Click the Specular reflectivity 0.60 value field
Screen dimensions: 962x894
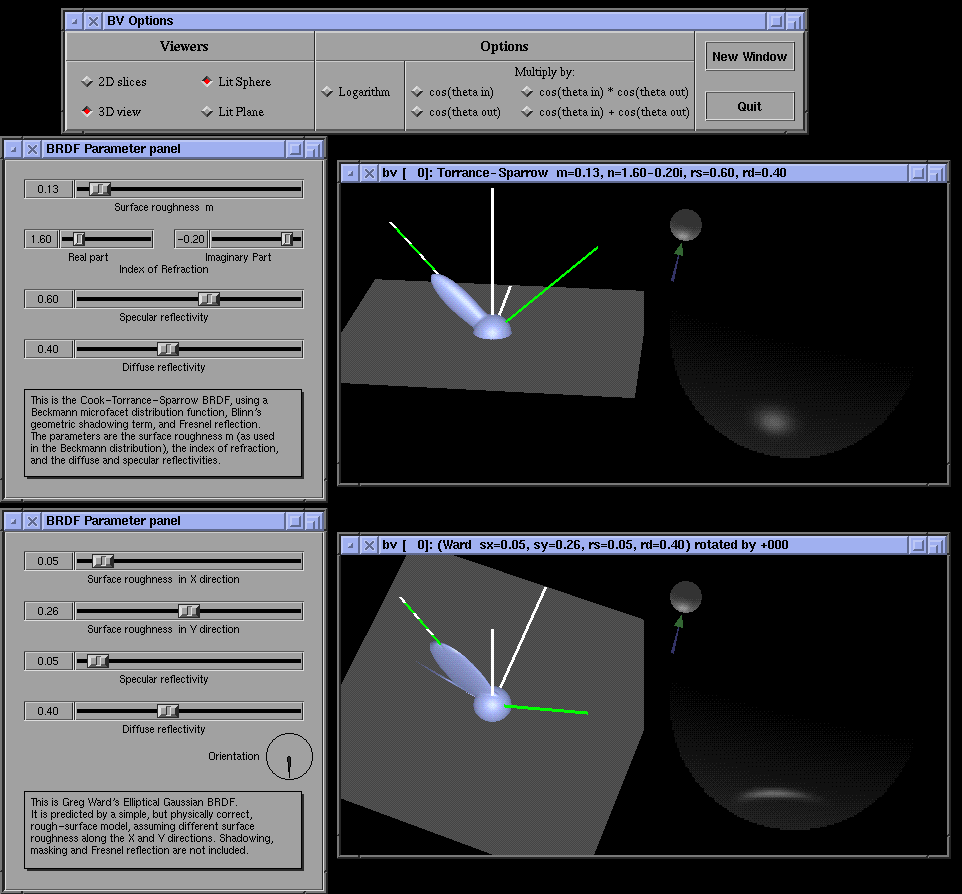[48, 299]
